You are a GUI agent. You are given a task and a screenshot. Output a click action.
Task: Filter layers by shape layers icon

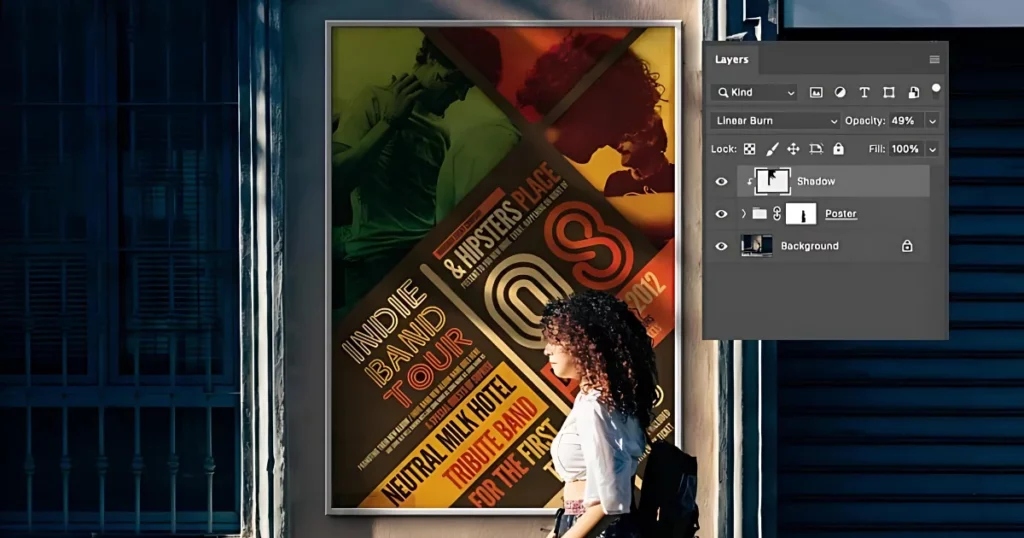pos(889,93)
